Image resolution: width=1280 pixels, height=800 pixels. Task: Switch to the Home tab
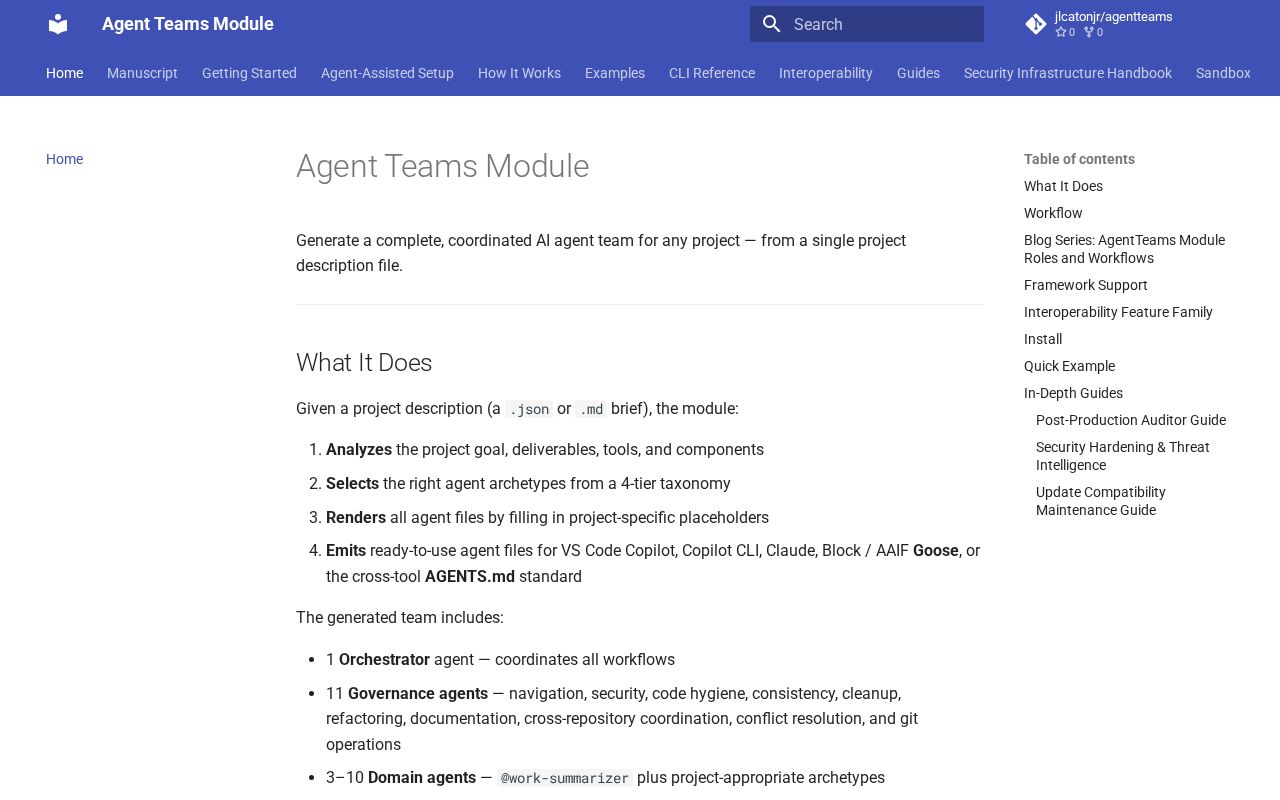(64, 73)
